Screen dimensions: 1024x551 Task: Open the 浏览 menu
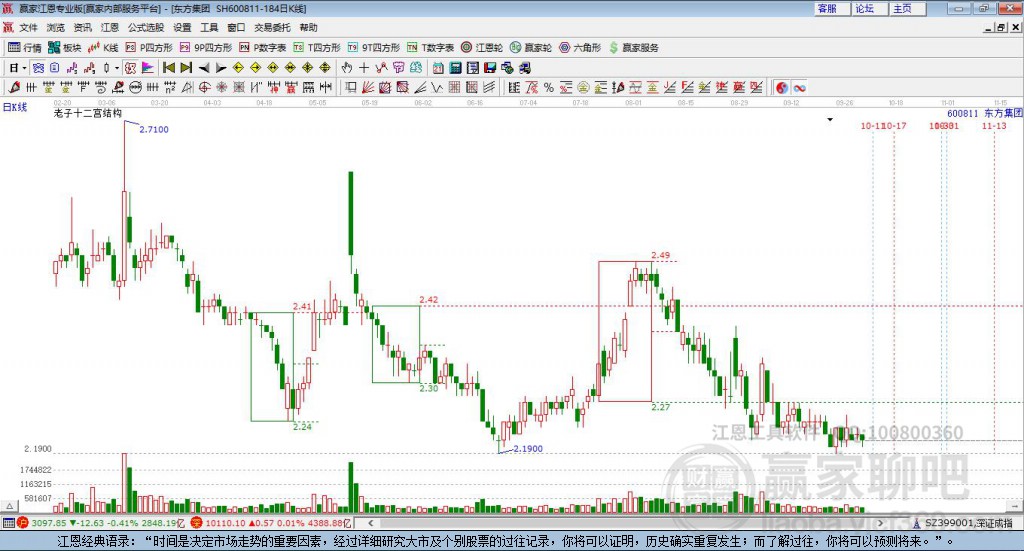pyautogui.click(x=56, y=27)
